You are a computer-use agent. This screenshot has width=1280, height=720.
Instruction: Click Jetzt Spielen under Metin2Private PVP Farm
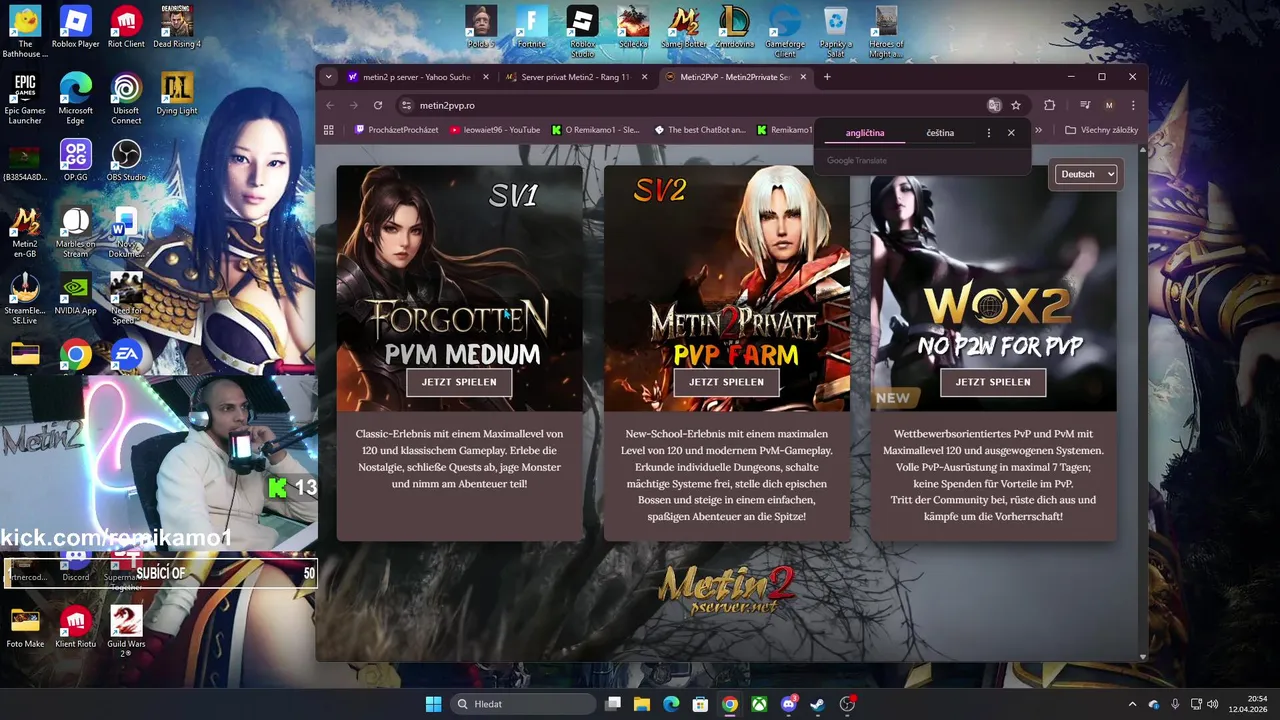pos(726,382)
